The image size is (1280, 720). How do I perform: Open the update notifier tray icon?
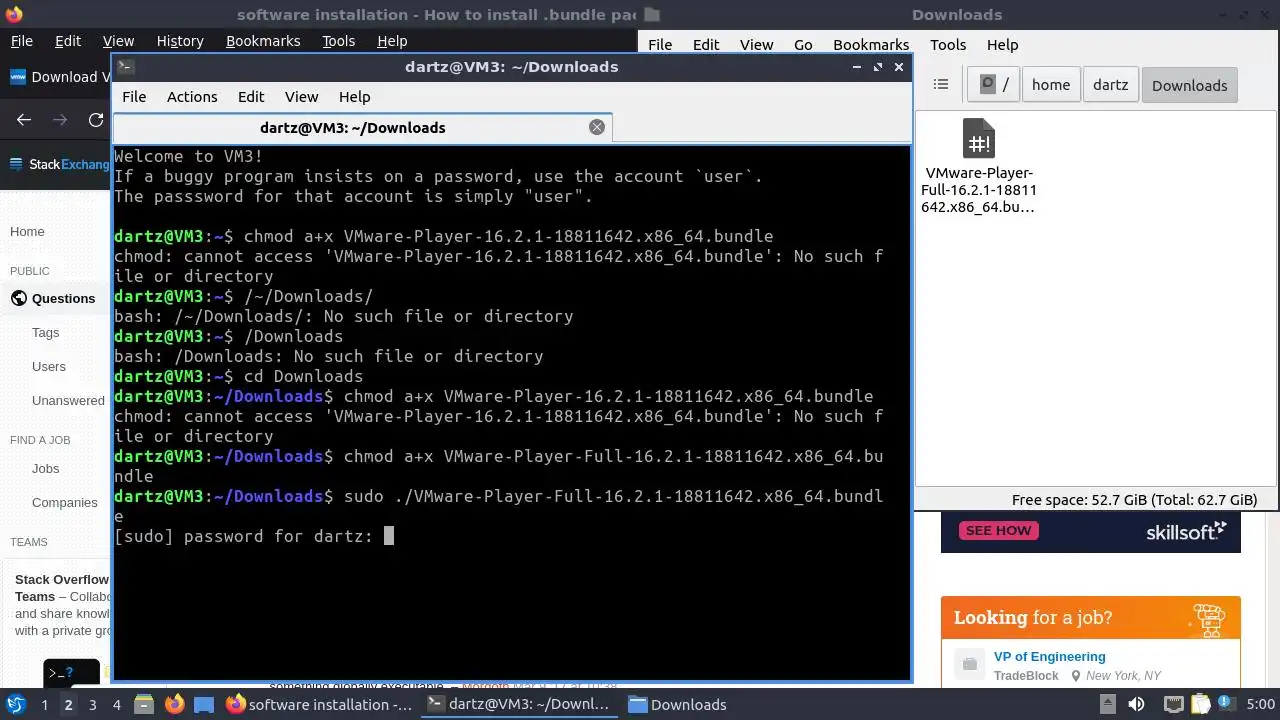click(1226, 705)
